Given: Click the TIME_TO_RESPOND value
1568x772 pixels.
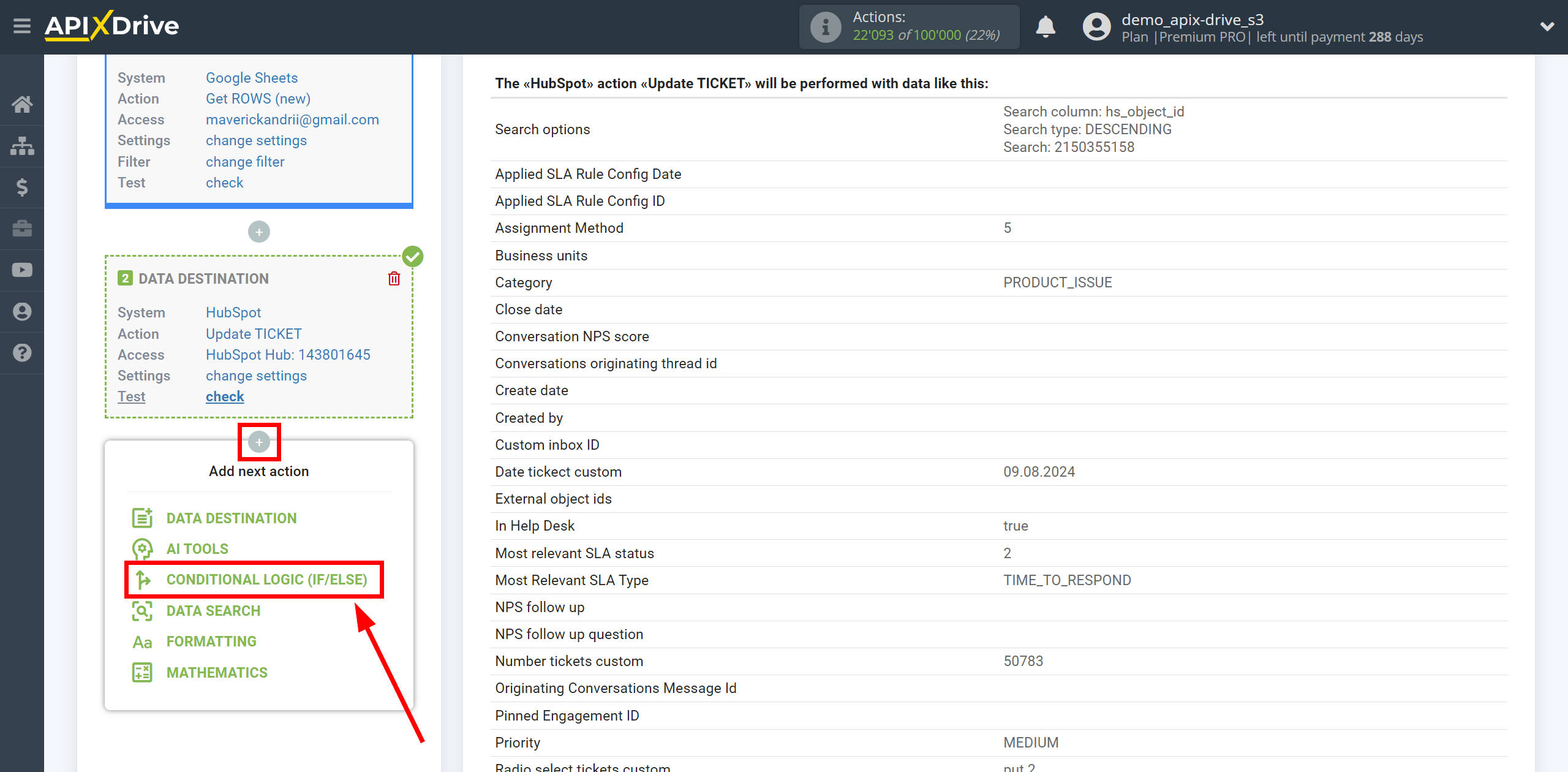Looking at the screenshot, I should [x=1067, y=580].
